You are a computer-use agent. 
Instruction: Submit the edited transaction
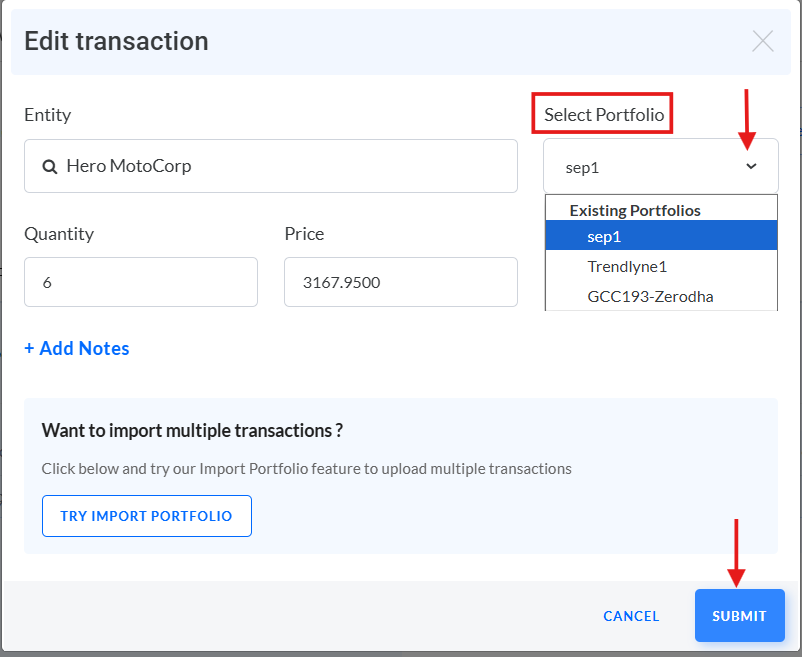[739, 616]
